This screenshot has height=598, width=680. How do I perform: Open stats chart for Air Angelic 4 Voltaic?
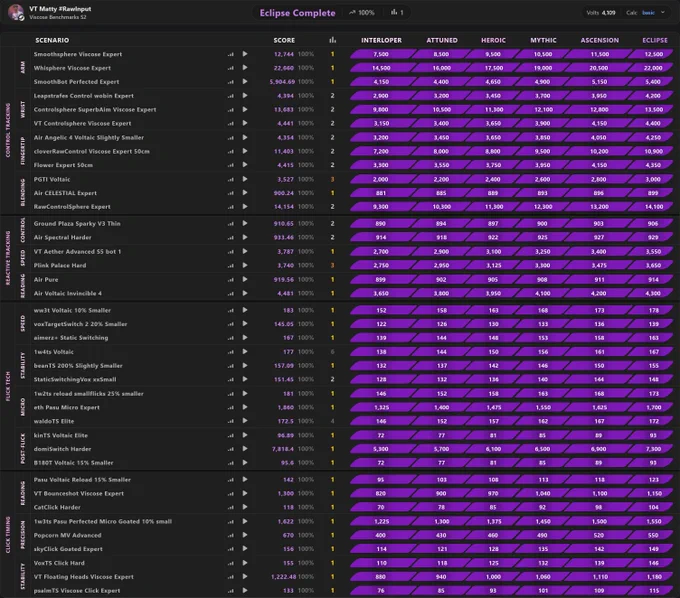[x=230, y=138]
